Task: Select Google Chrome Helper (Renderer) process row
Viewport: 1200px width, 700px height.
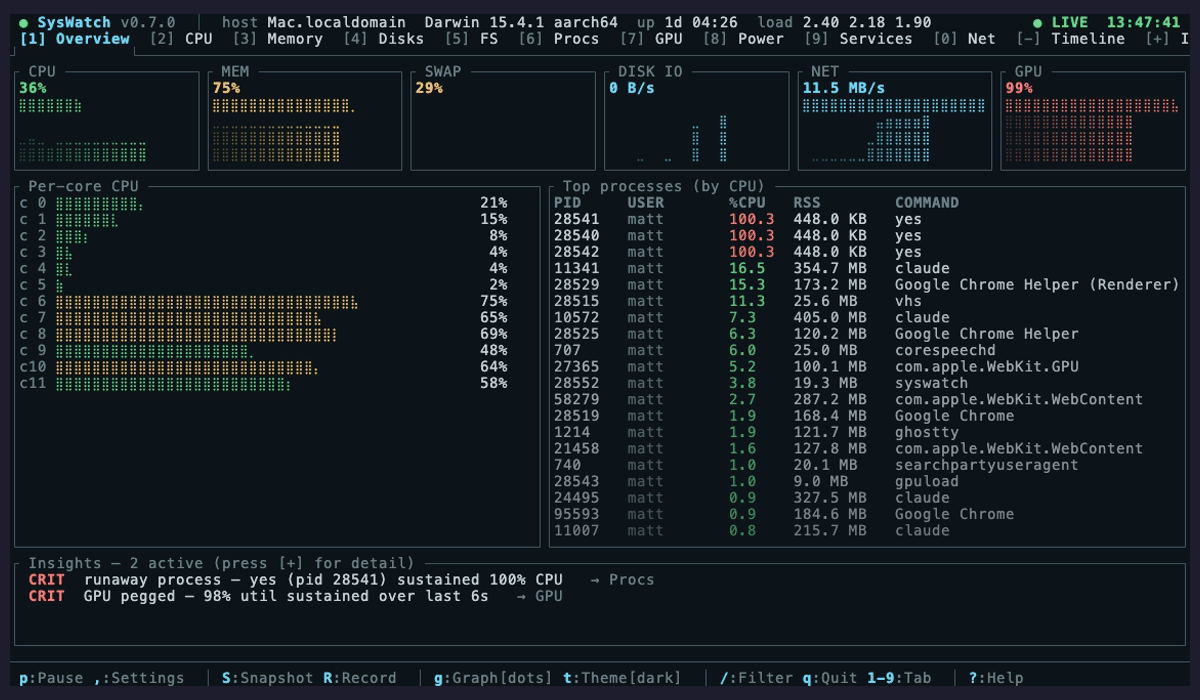Action: [866, 285]
